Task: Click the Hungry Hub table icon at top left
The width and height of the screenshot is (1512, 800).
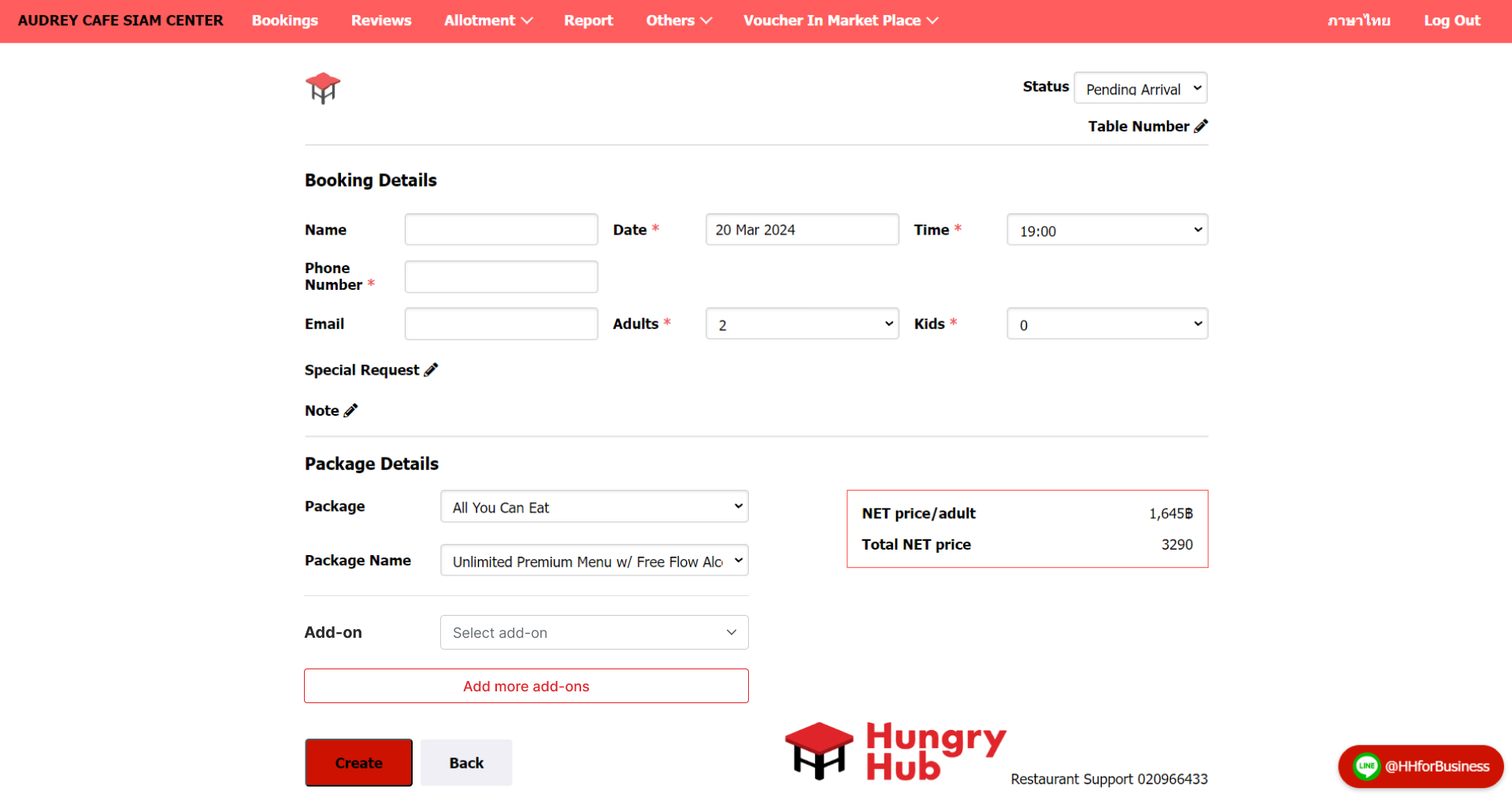Action: (x=322, y=88)
